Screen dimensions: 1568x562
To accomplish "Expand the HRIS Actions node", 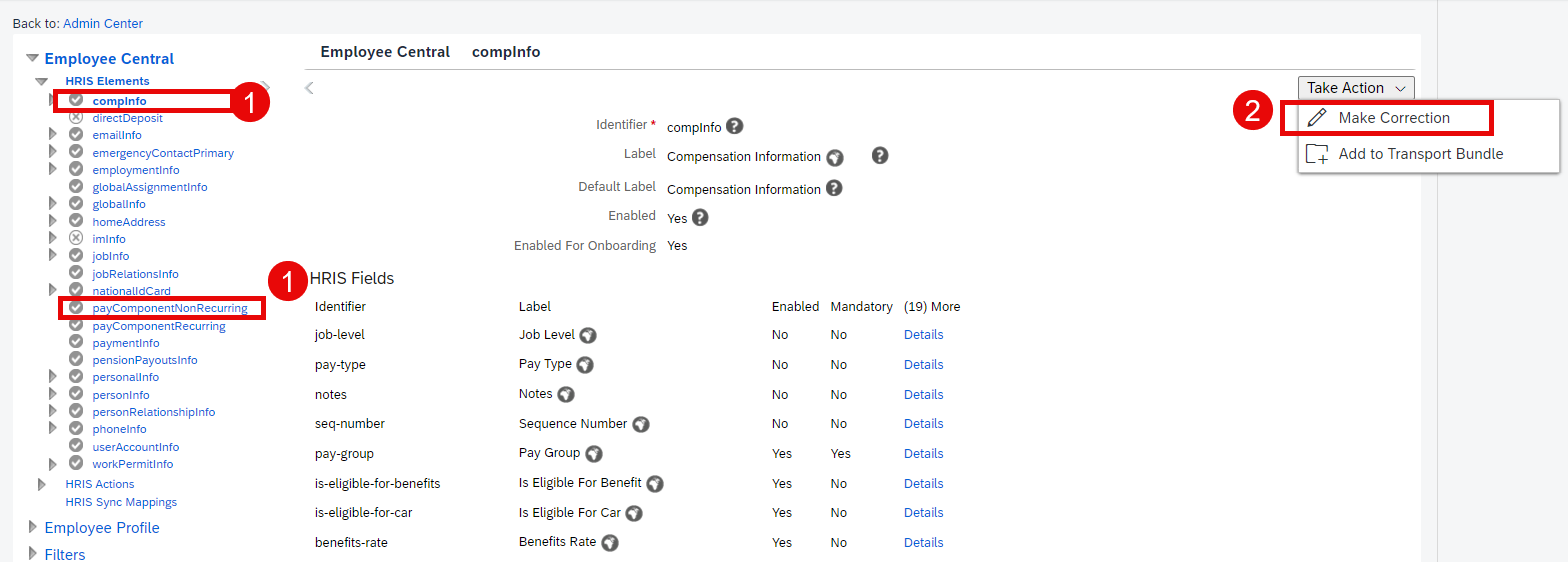I will pos(42,484).
